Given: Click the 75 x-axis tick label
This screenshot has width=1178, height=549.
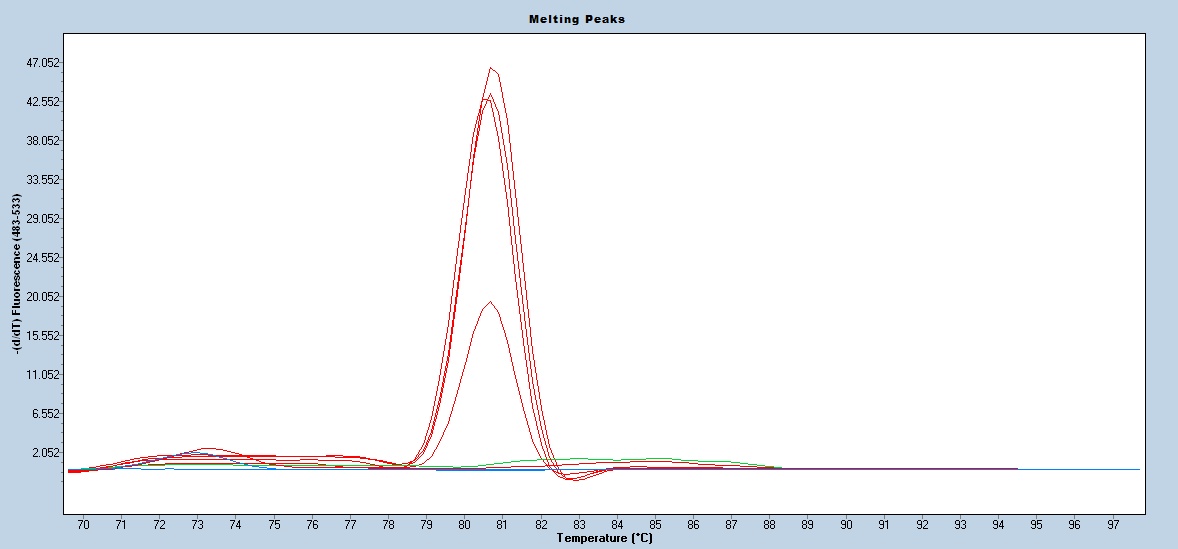Looking at the screenshot, I should click(x=274, y=524).
